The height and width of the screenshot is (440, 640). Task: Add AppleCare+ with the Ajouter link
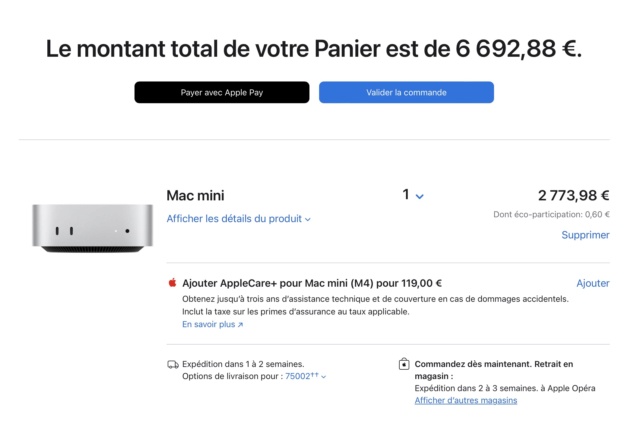tap(593, 283)
